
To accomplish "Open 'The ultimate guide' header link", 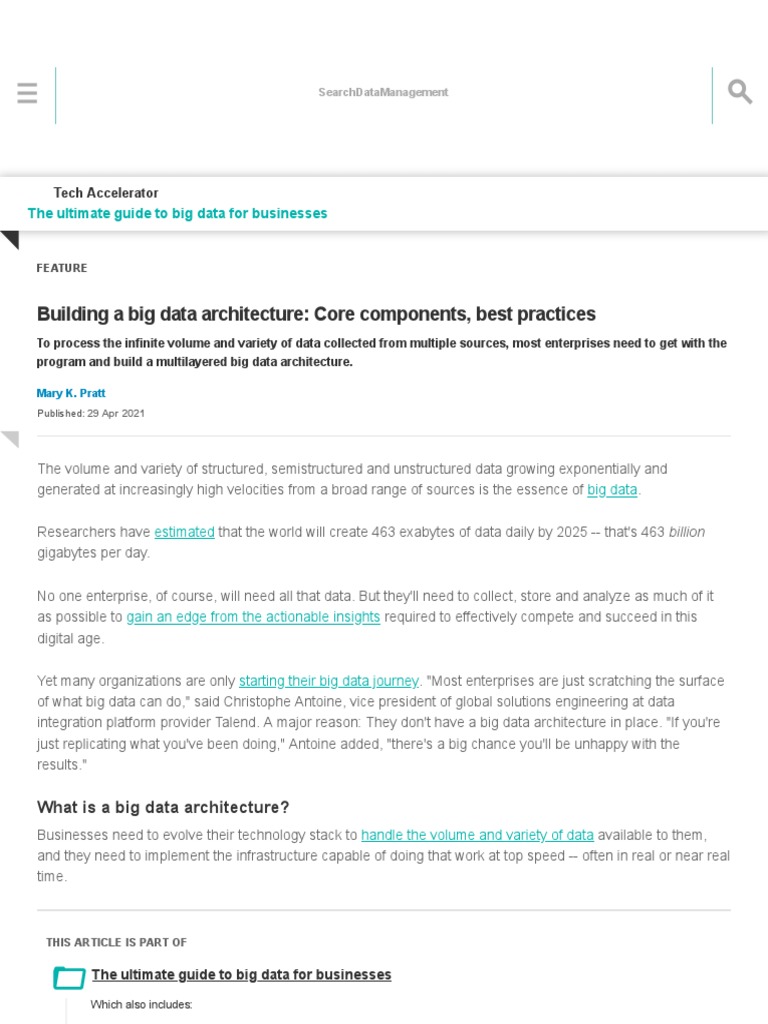I will click(x=177, y=213).
